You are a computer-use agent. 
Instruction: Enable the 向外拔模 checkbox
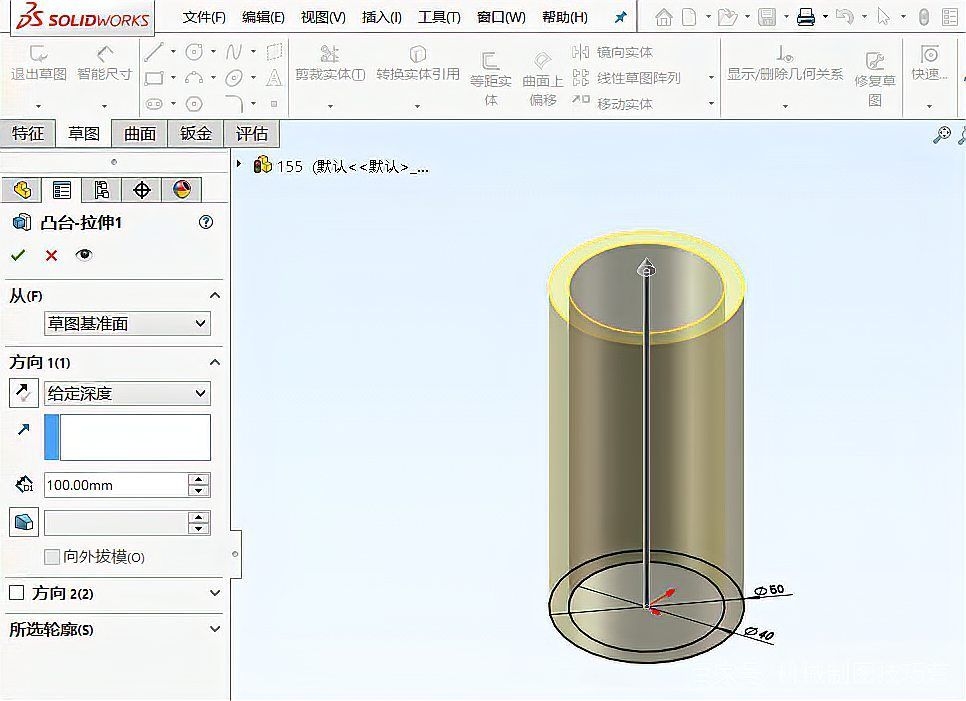[x=52, y=557]
